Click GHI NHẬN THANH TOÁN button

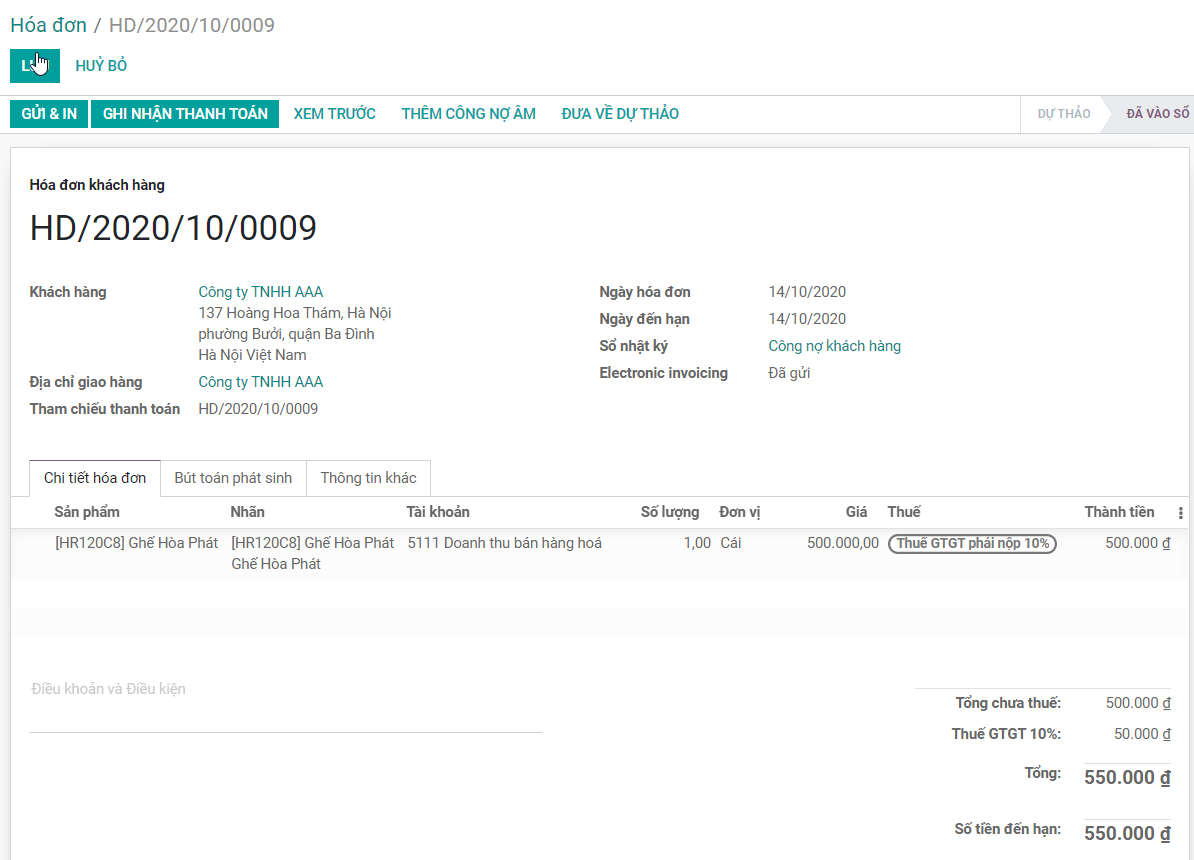click(185, 114)
